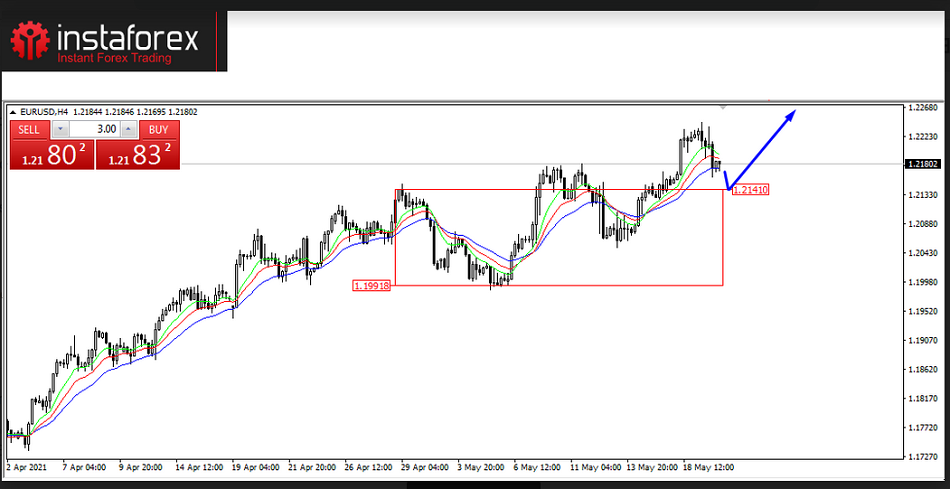
Task: Click the BUY button
Action: point(158,129)
